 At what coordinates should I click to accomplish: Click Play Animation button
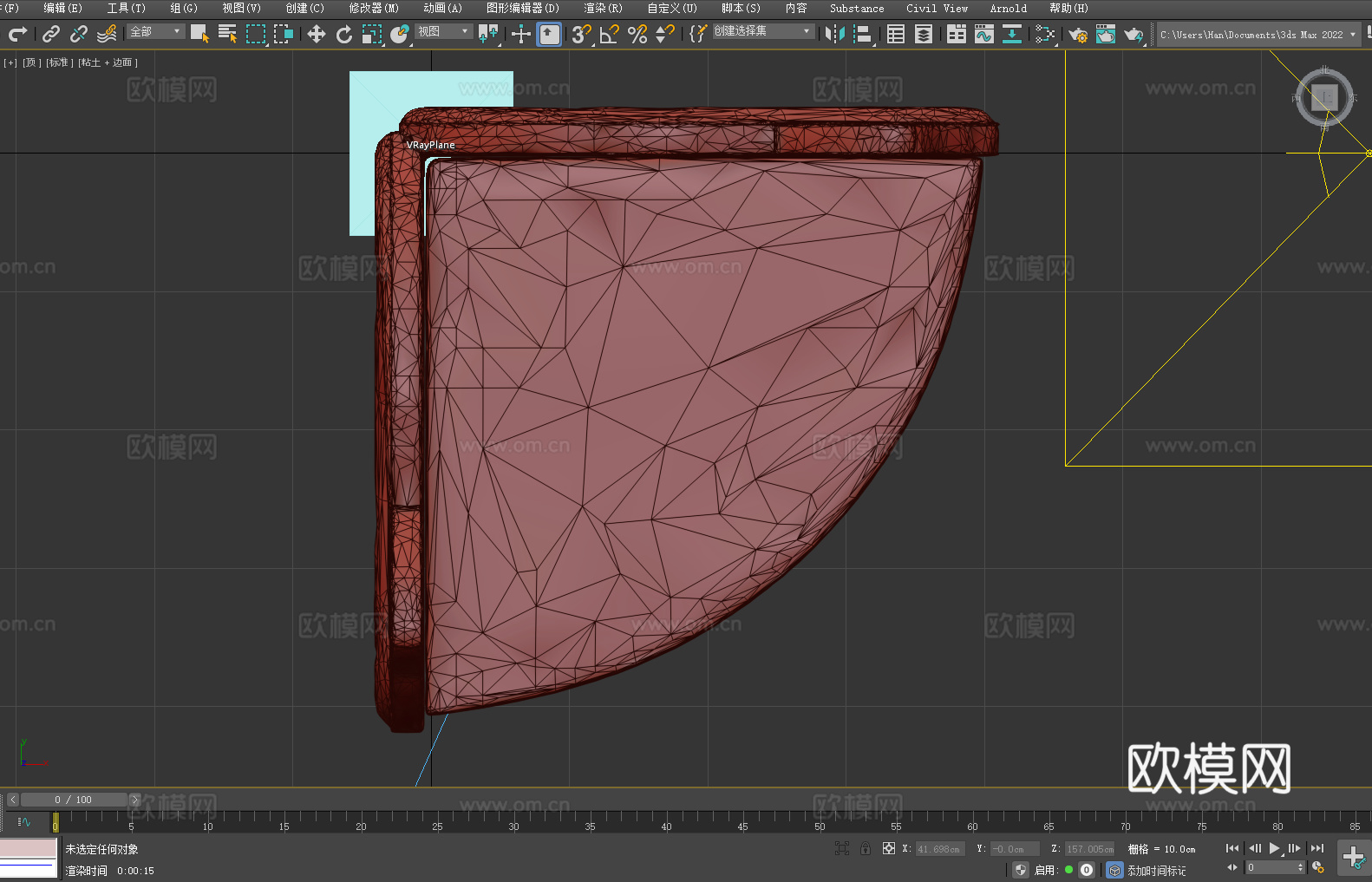pyautogui.click(x=1274, y=848)
